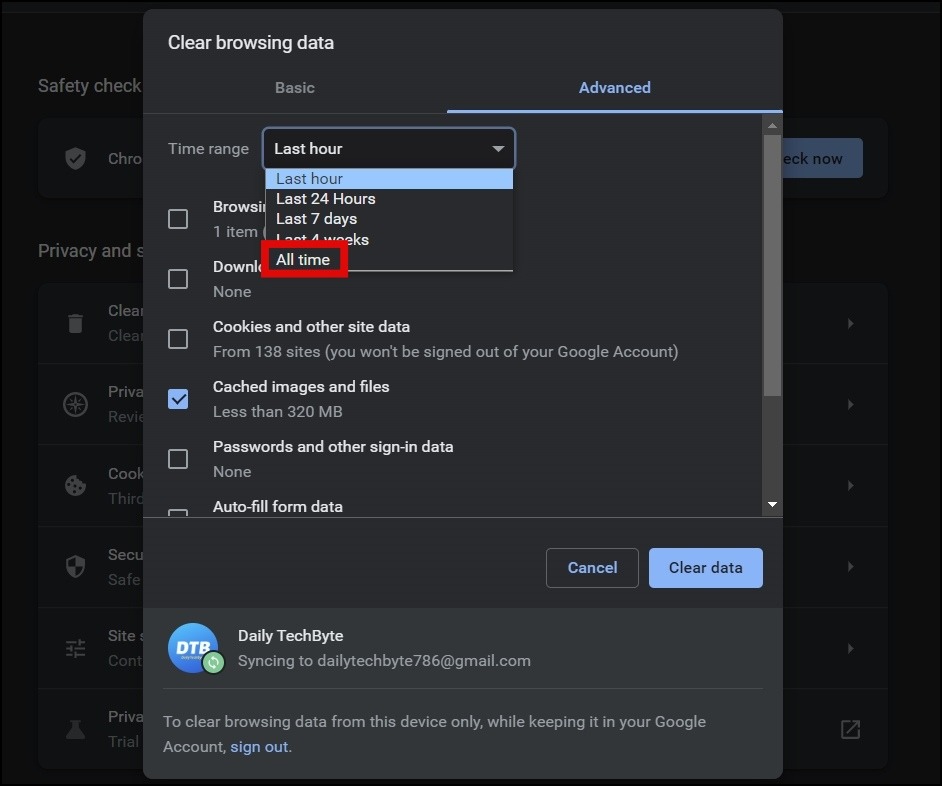Check the Browsing history checkbox

pyautogui.click(x=178, y=218)
